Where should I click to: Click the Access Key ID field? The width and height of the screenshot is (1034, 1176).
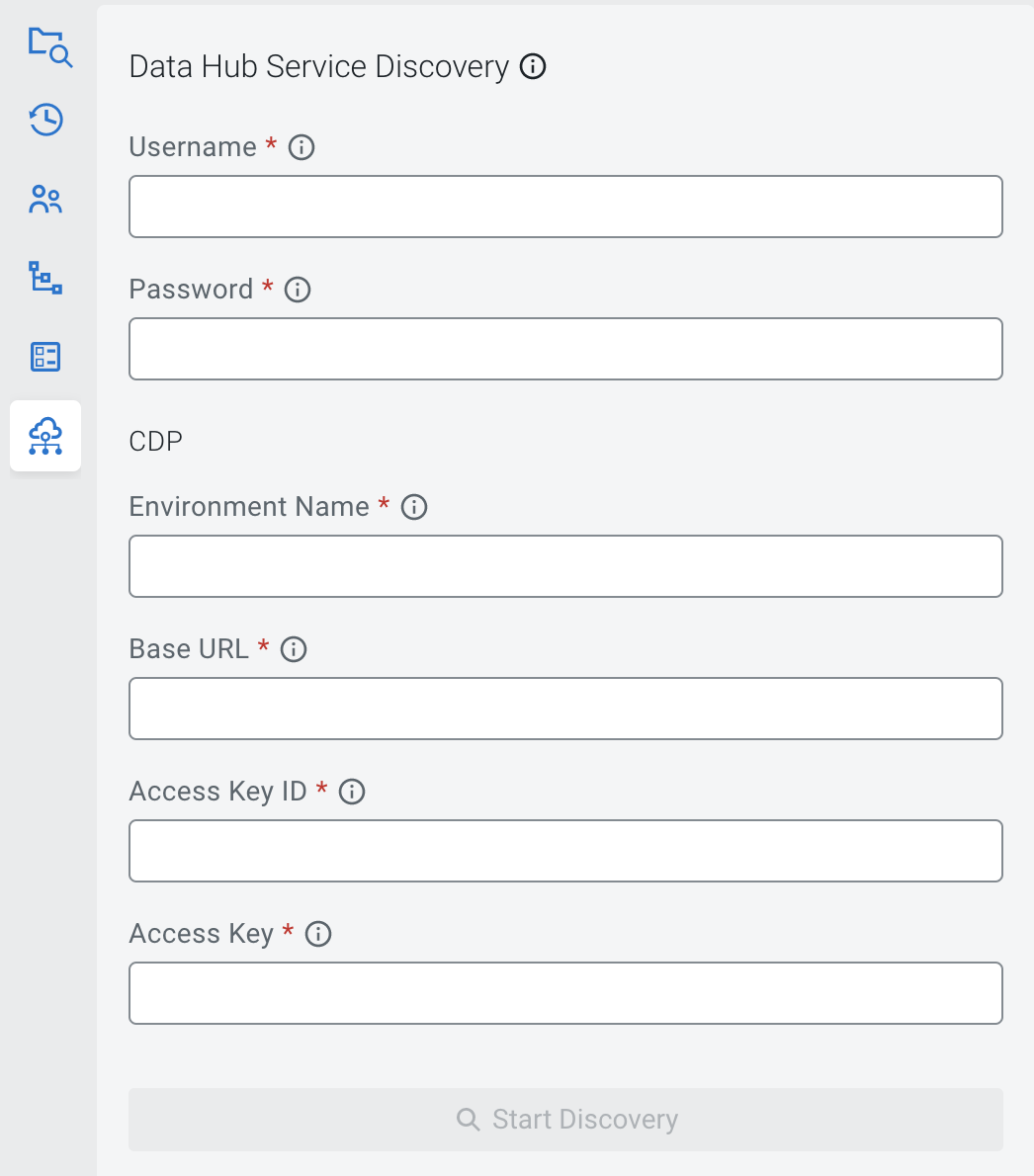point(565,851)
